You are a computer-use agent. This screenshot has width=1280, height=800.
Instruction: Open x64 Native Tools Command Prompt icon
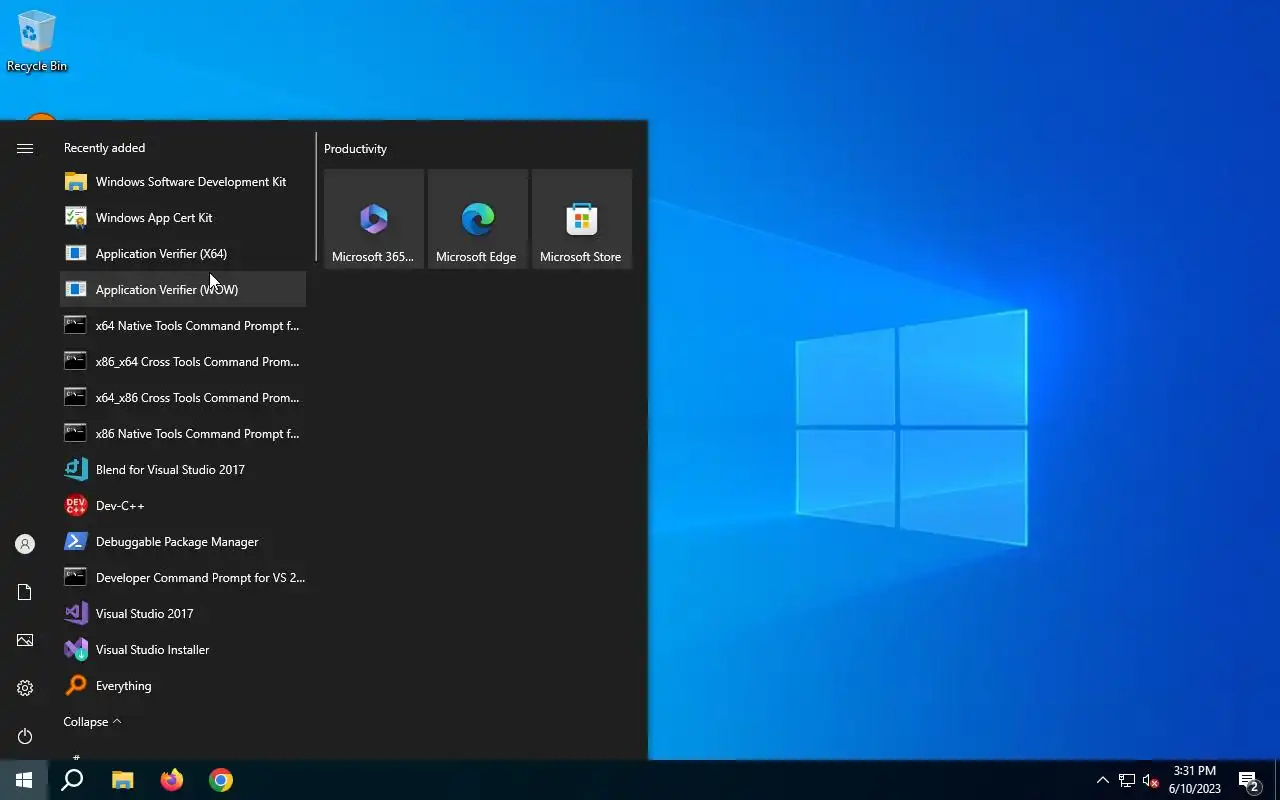[x=76, y=326]
